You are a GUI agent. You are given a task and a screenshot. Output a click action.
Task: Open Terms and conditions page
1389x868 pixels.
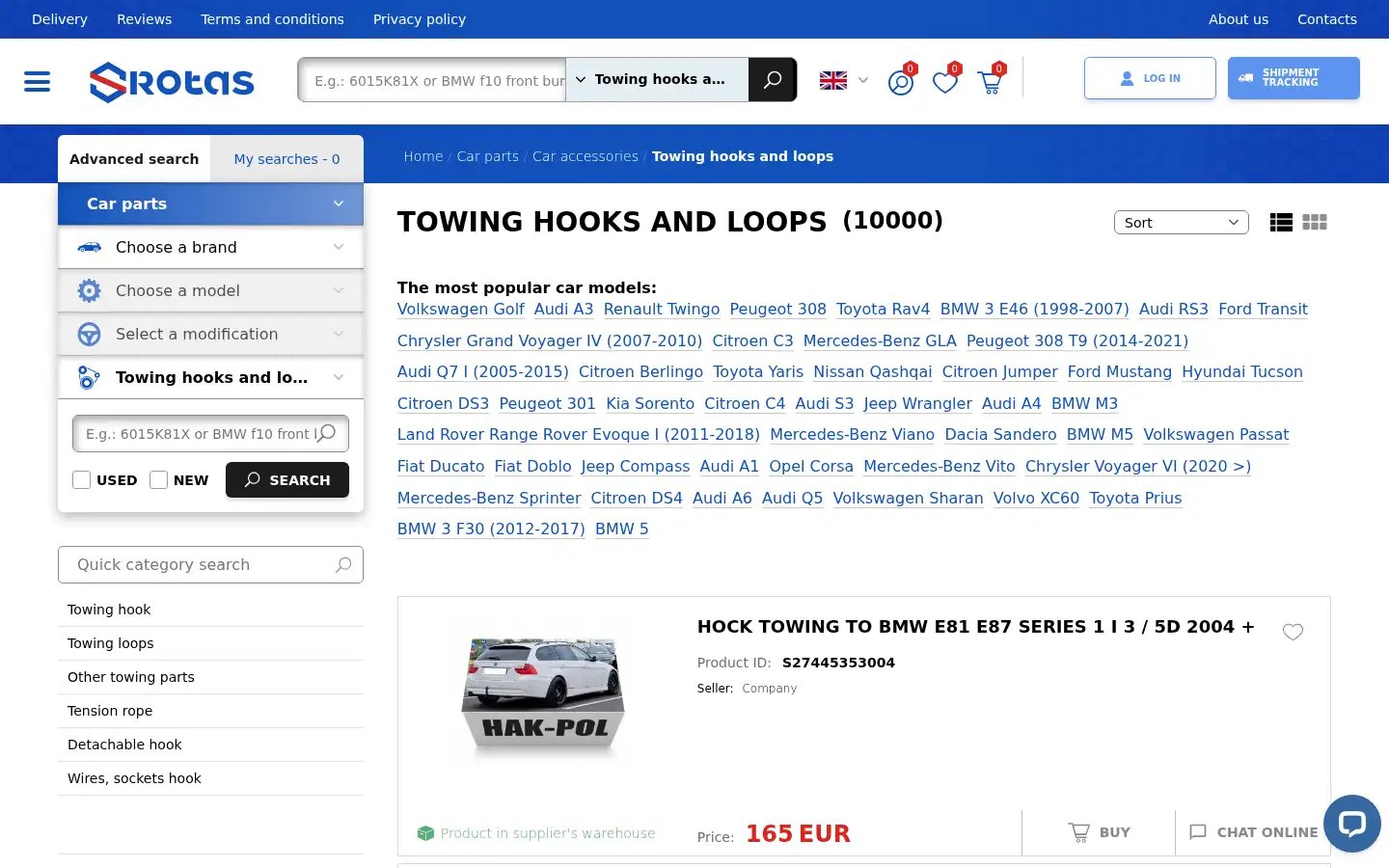272,19
